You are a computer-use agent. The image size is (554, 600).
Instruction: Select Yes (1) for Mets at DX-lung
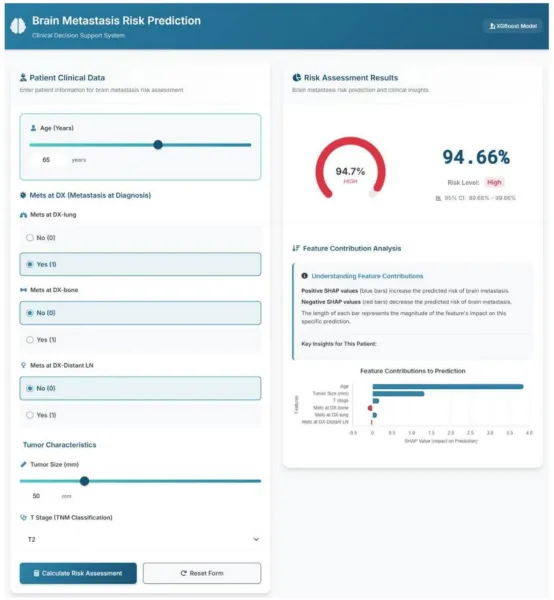click(x=140, y=264)
